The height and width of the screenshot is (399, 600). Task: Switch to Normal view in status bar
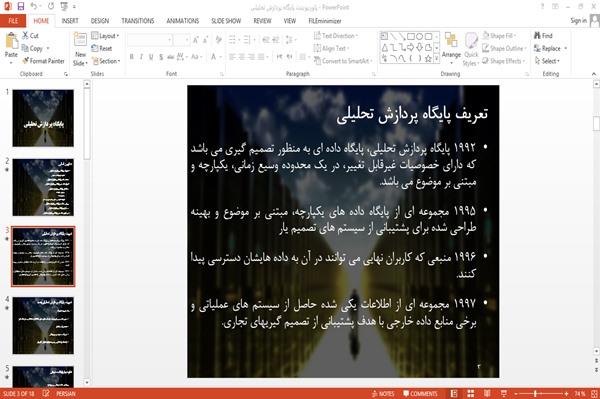pos(454,394)
